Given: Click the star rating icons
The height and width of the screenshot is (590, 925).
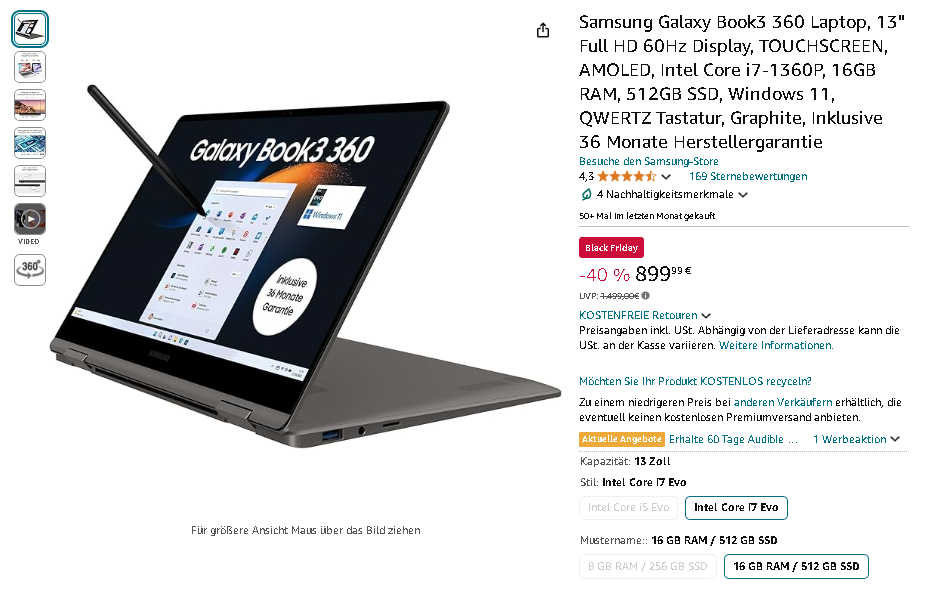Looking at the screenshot, I should tap(626, 176).
